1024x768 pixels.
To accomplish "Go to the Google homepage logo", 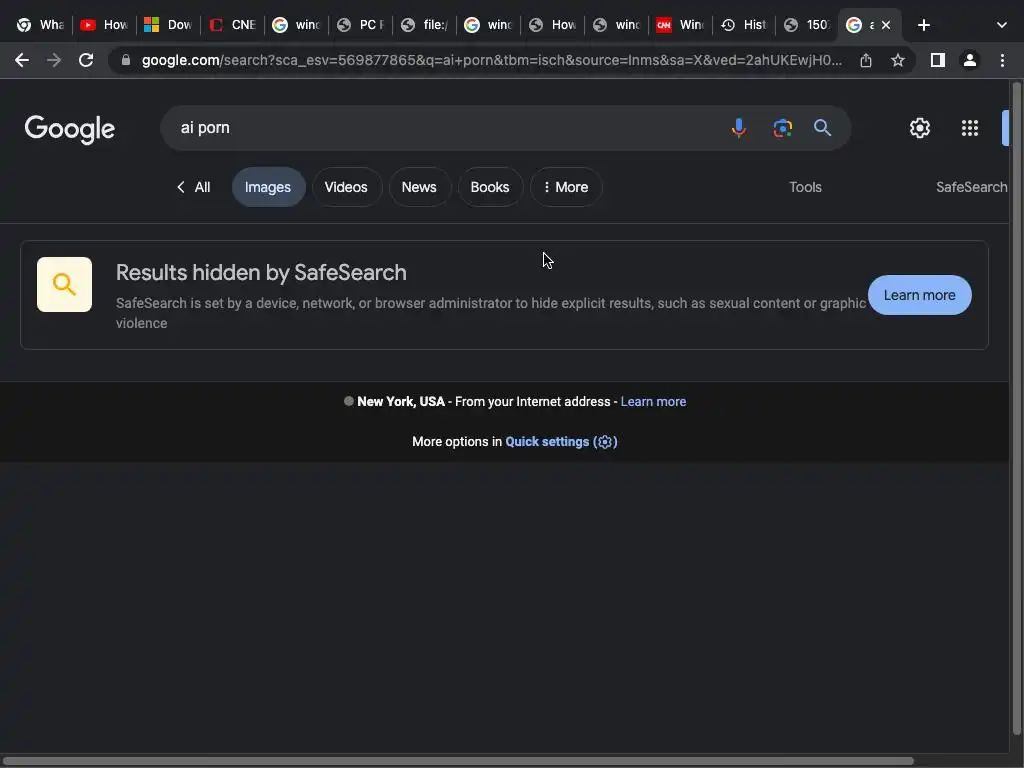I will pyautogui.click(x=70, y=129).
